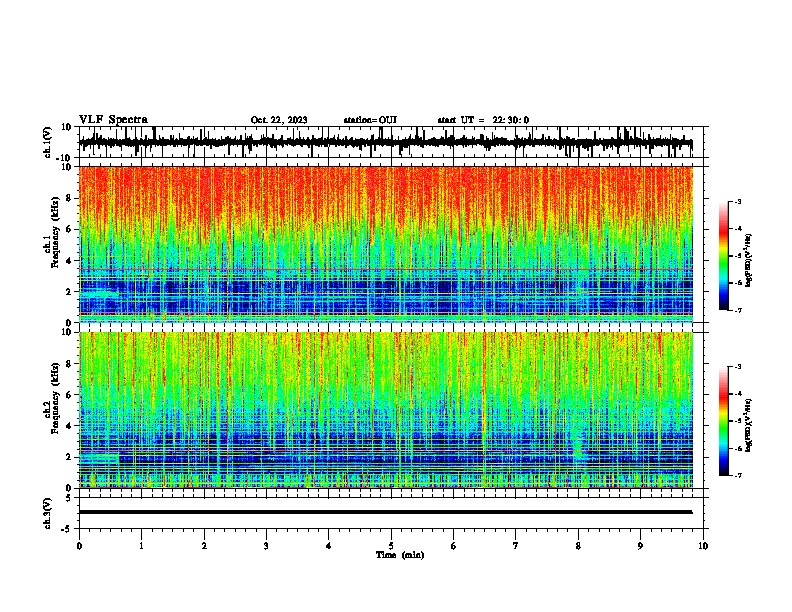Click the 6 kHz tick label on ch.1 axis

[x=69, y=229]
